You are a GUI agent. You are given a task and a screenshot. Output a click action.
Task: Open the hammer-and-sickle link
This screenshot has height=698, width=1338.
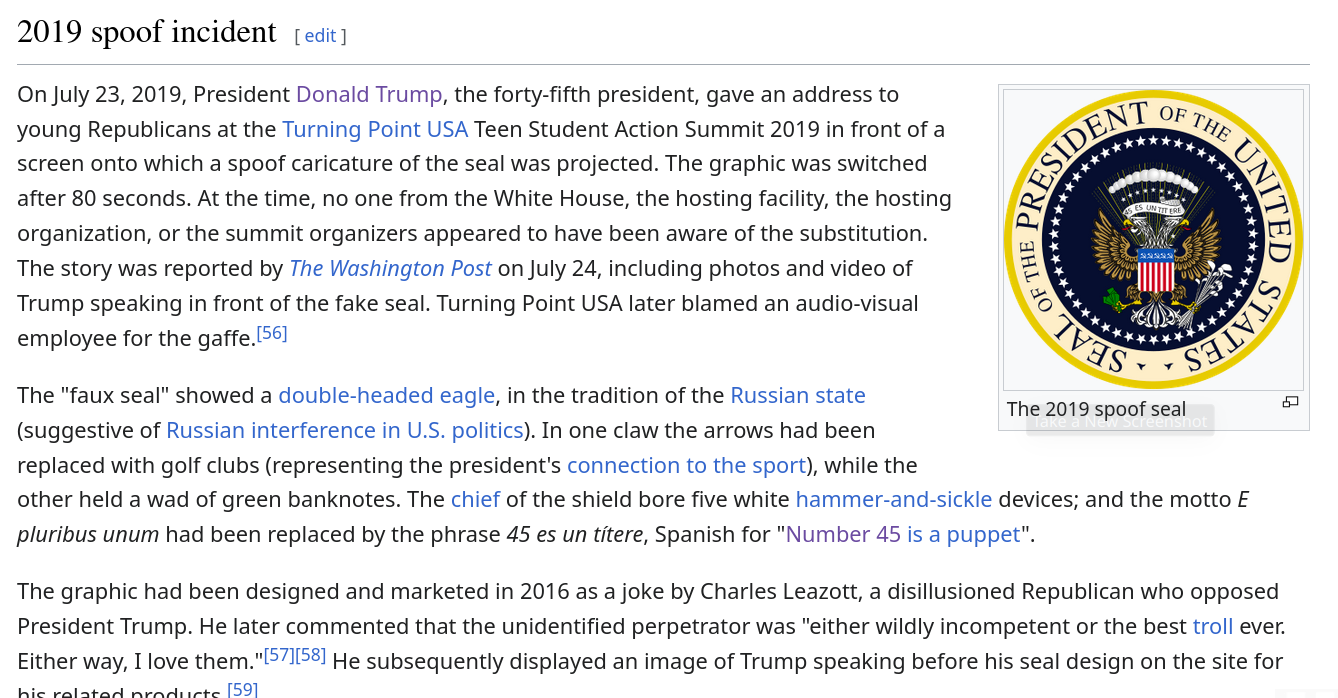click(893, 500)
